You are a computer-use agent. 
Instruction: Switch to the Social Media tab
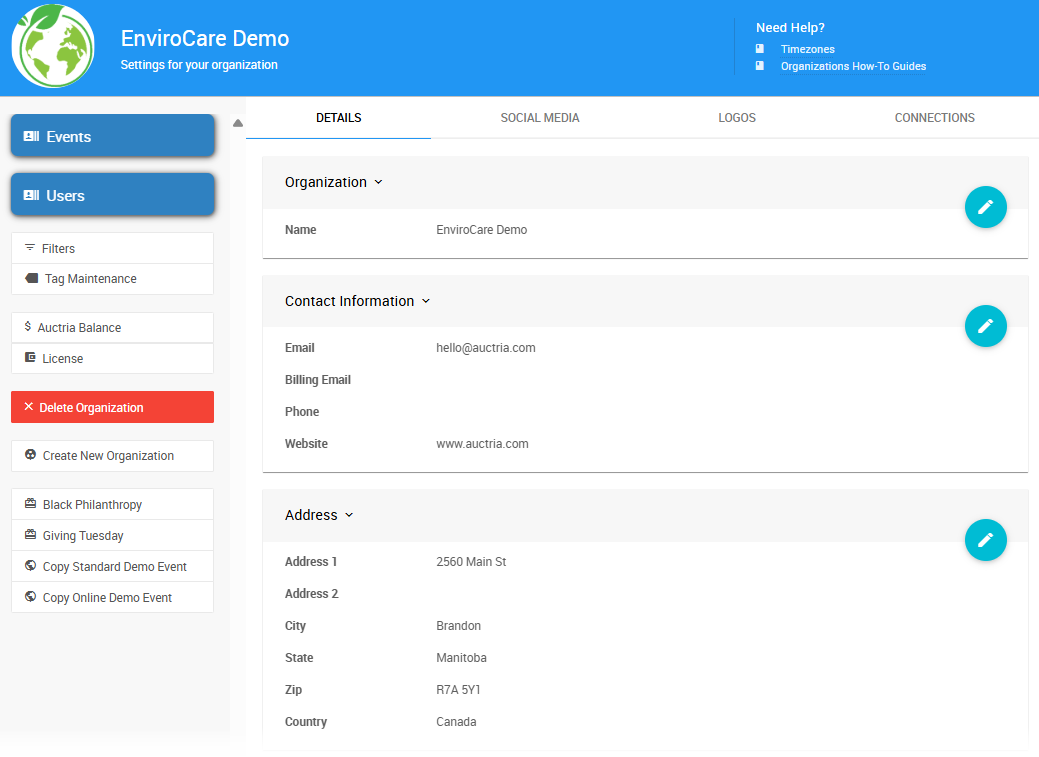point(539,117)
